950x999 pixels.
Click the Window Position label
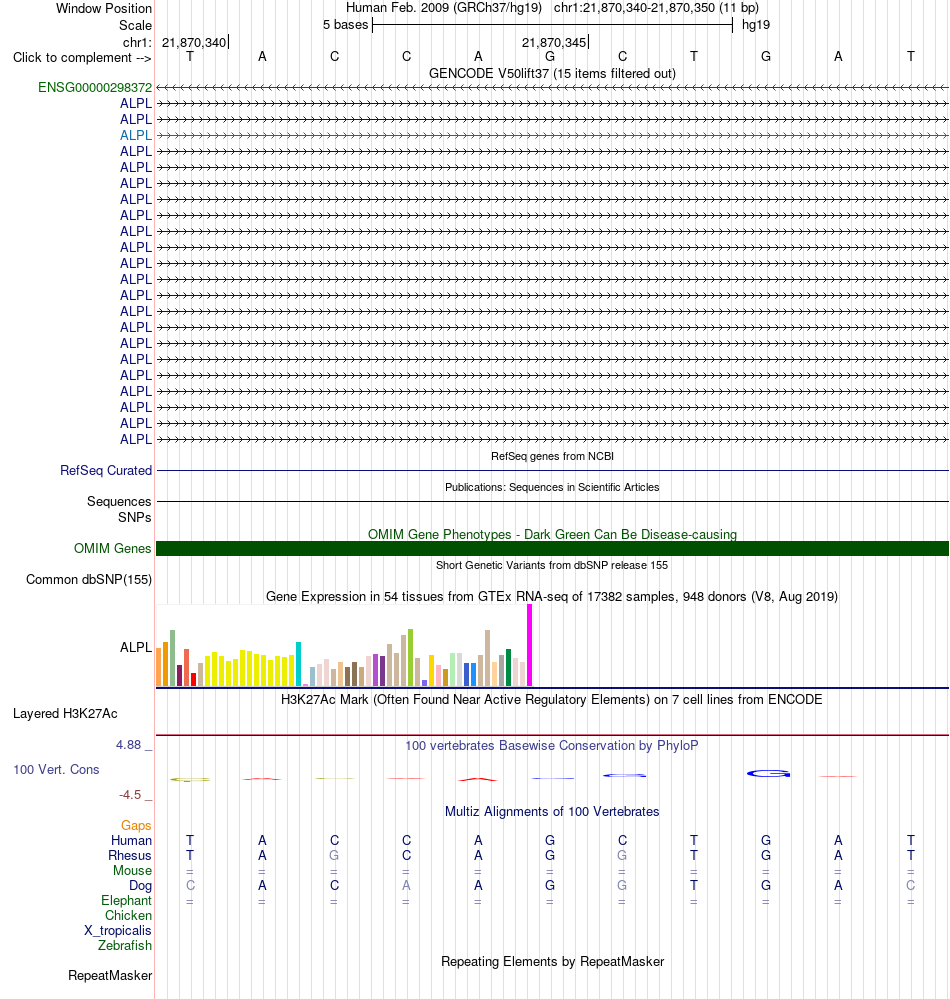coord(104,8)
